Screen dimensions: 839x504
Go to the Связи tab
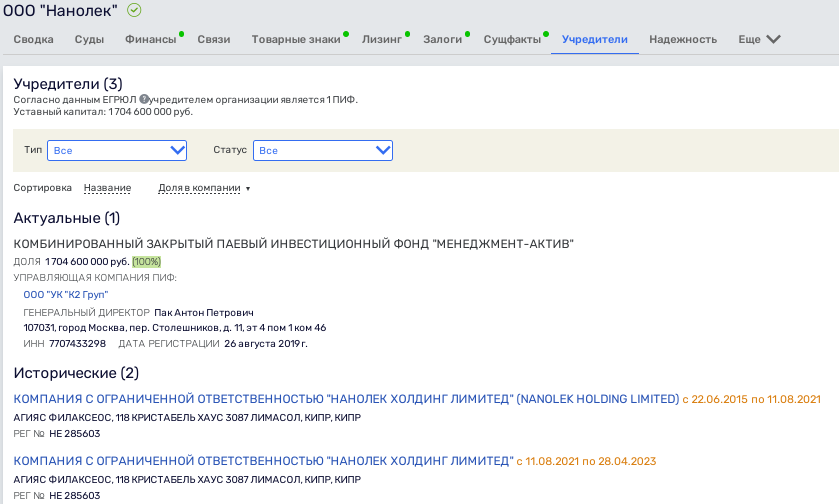tap(213, 39)
